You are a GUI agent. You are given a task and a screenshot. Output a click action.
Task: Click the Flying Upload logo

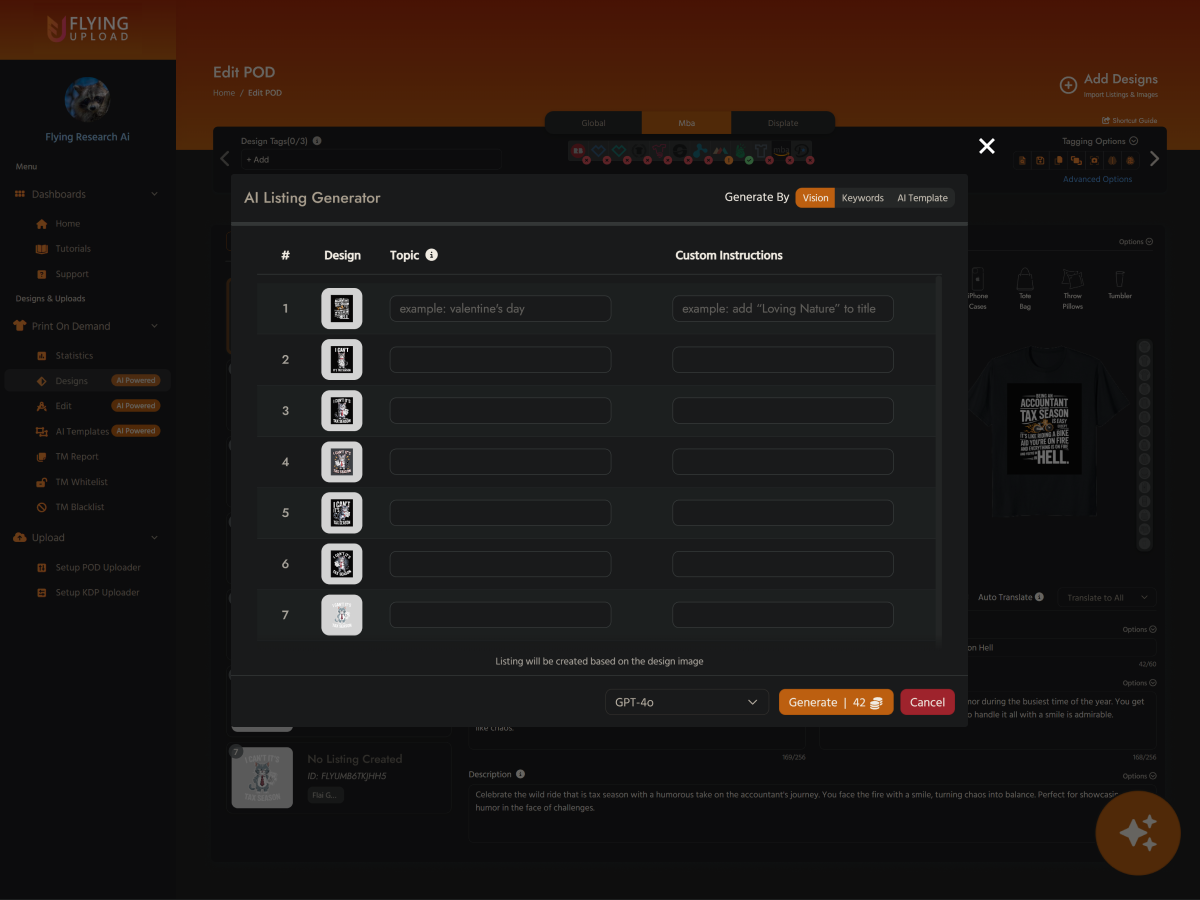(x=88, y=28)
